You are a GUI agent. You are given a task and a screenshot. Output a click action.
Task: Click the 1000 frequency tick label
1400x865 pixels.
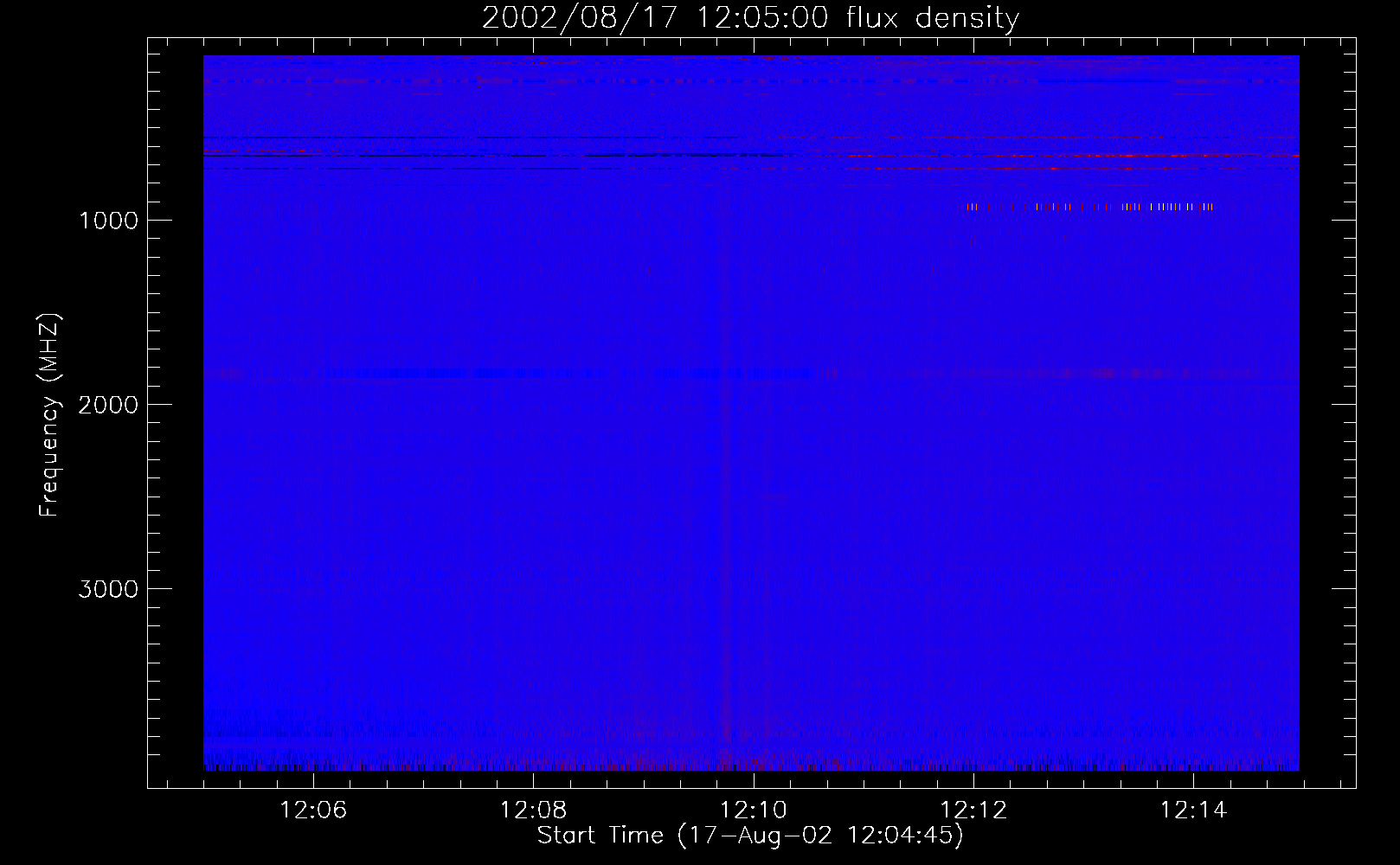coord(108,220)
